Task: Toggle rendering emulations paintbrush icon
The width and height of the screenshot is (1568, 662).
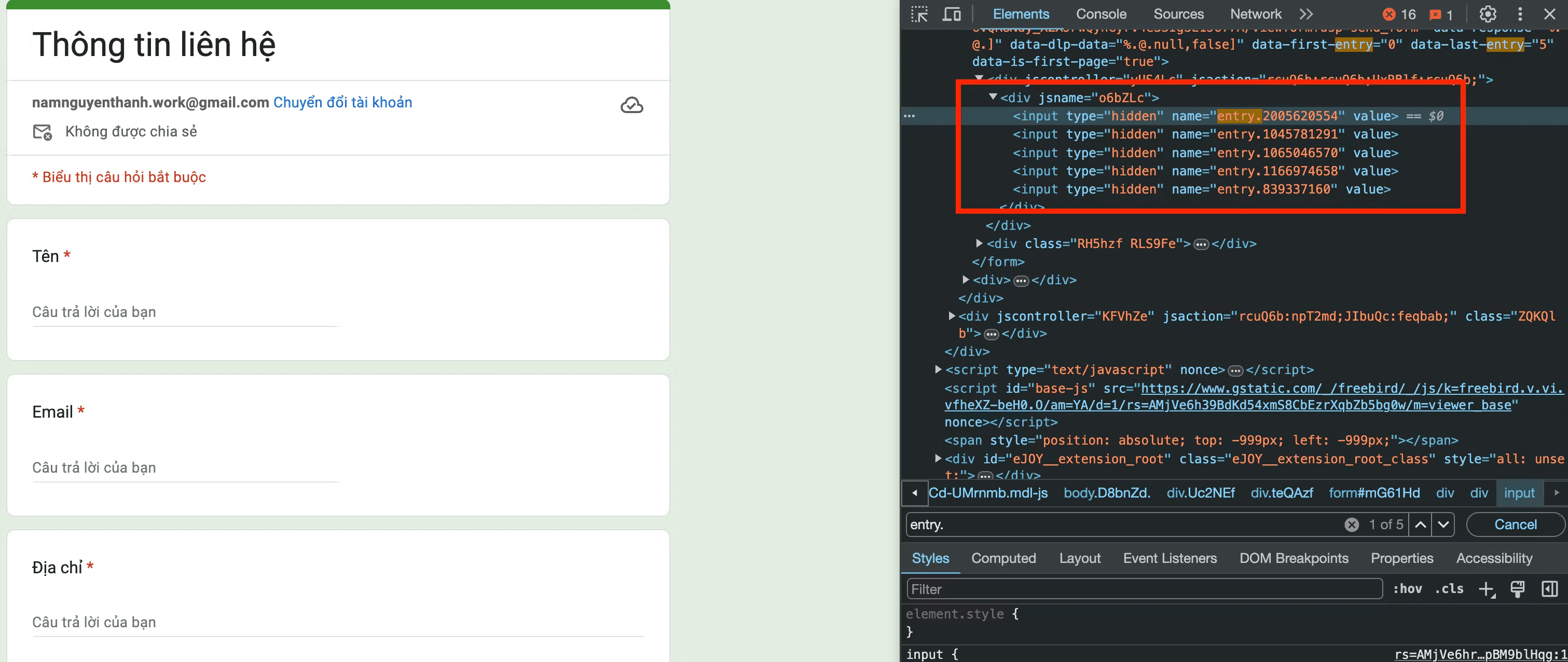Action: [x=1518, y=589]
